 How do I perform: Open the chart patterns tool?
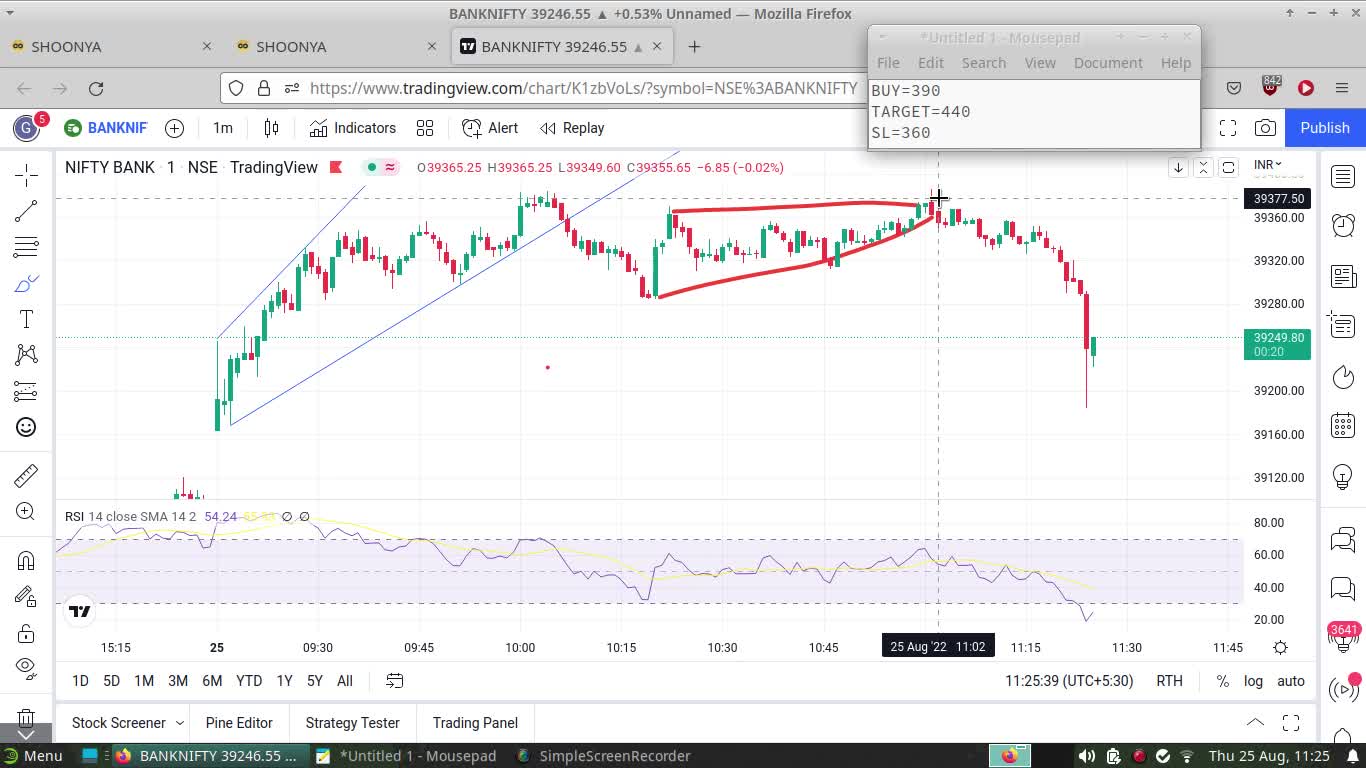pos(27,355)
